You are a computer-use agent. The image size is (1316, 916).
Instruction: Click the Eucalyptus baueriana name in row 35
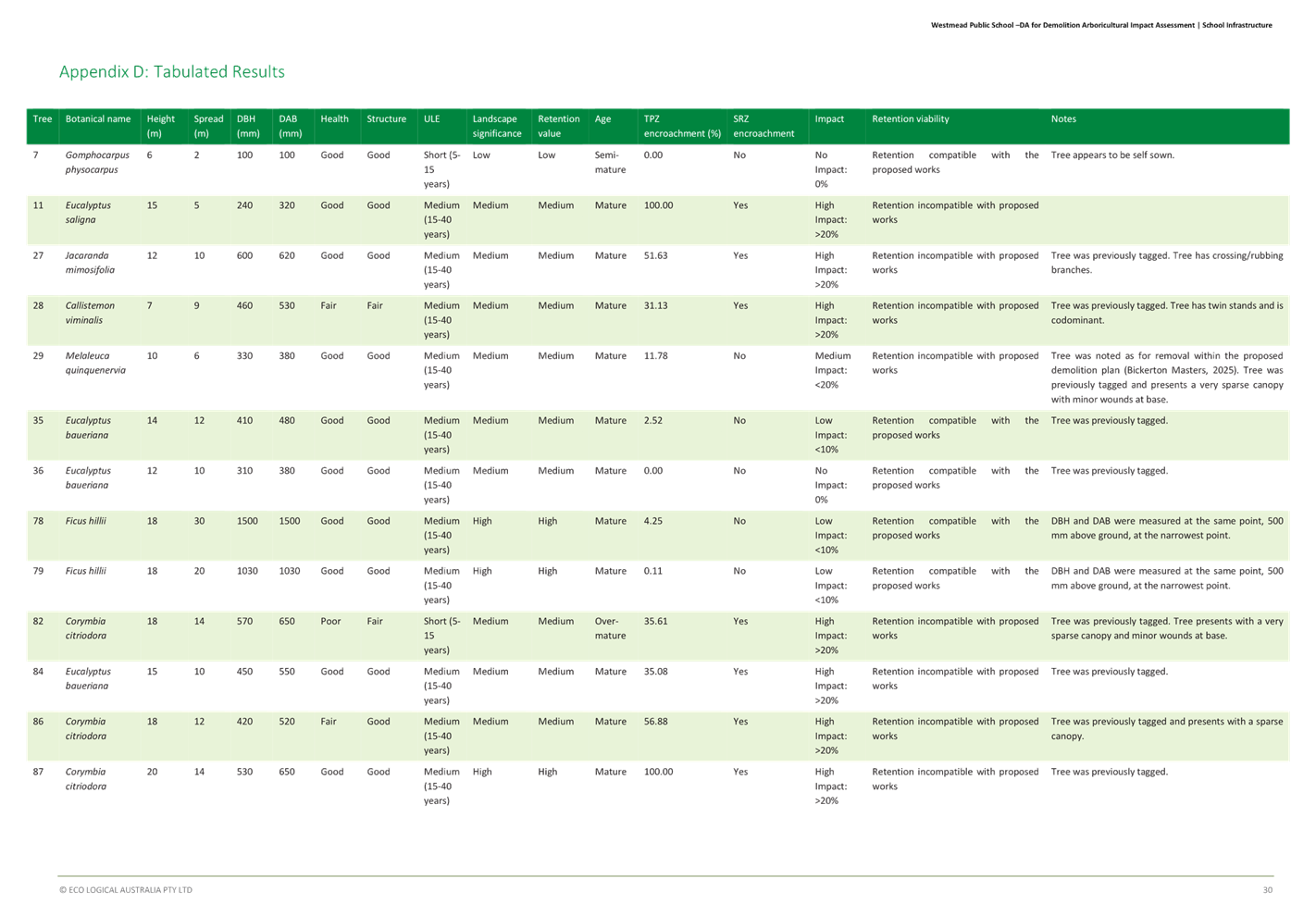pyautogui.click(x=88, y=427)
